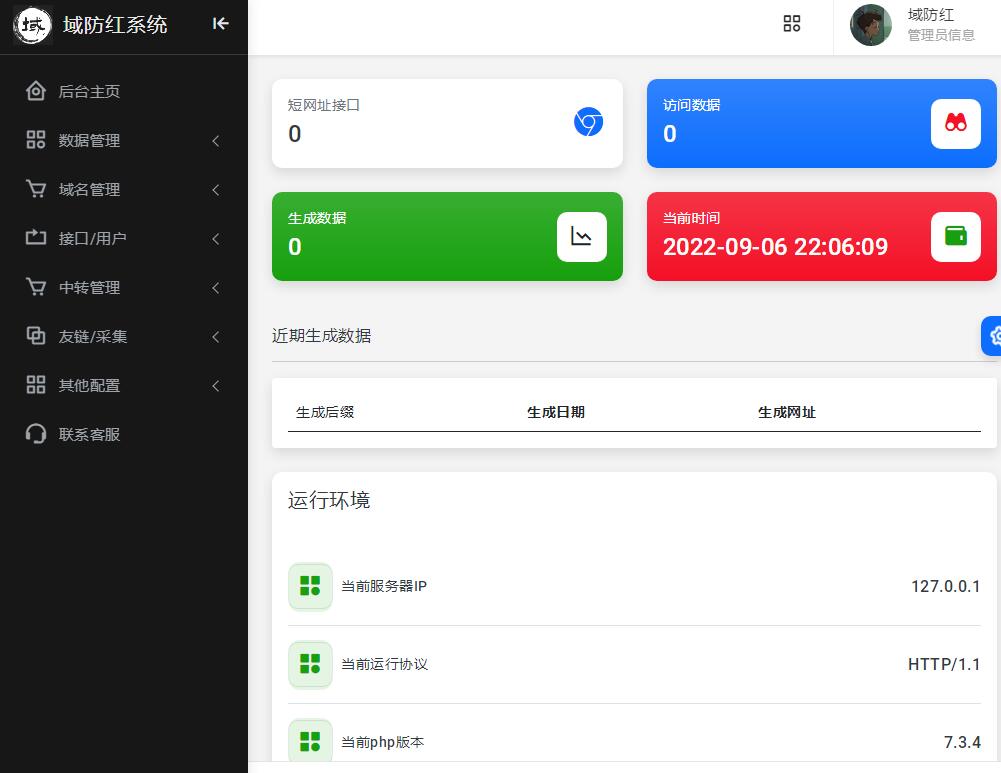Click the admin avatar picture
The width and height of the screenshot is (1001, 773).
point(870,25)
